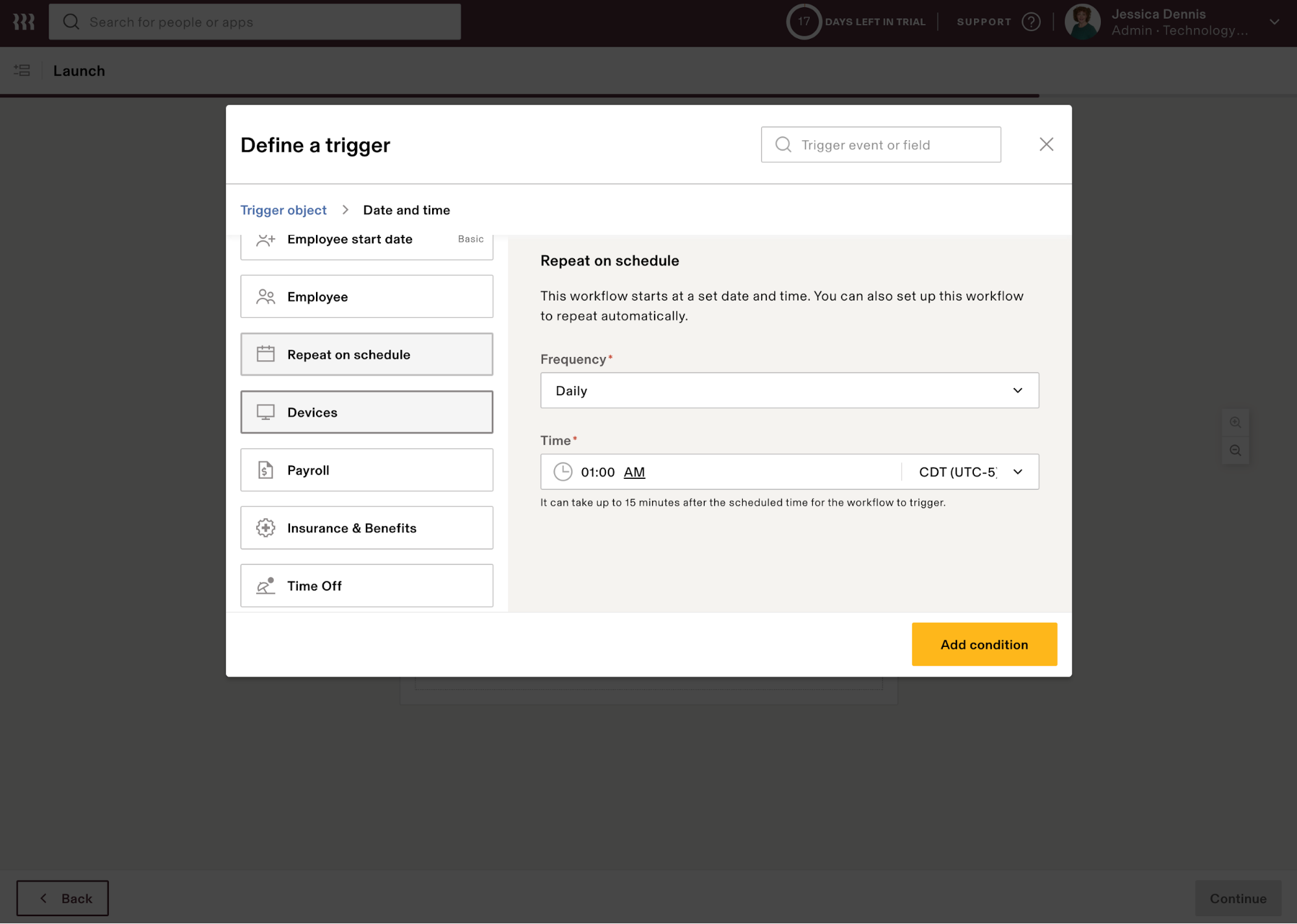Click the Payroll document icon

click(264, 470)
